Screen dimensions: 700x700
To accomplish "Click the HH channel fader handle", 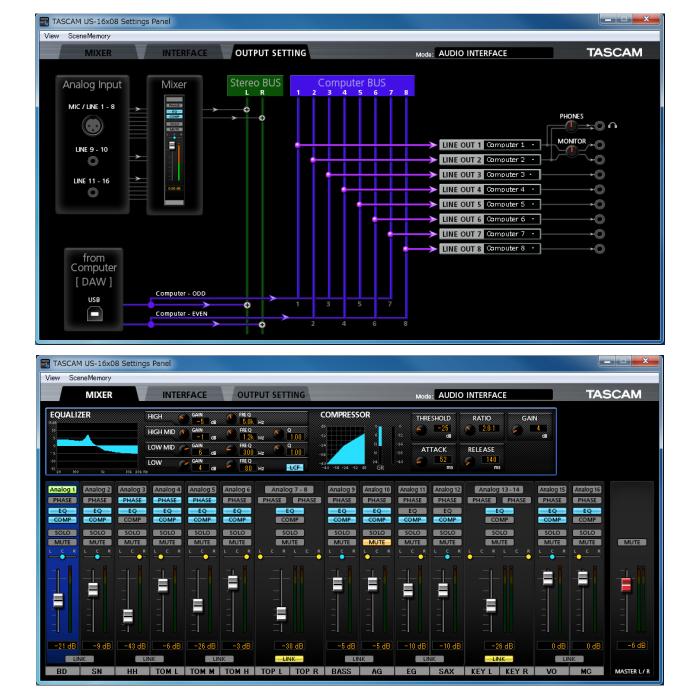I will 128,616.
